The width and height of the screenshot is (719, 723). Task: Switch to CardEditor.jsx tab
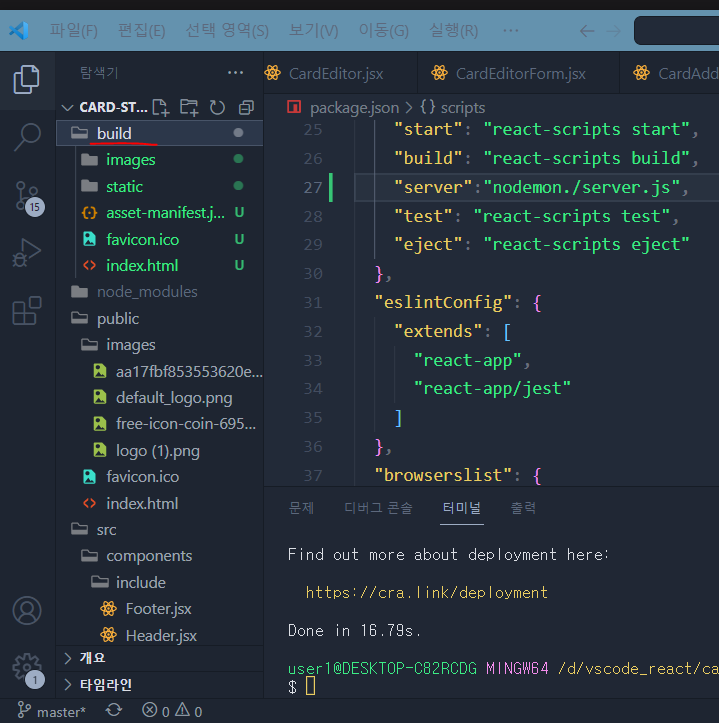pos(340,73)
